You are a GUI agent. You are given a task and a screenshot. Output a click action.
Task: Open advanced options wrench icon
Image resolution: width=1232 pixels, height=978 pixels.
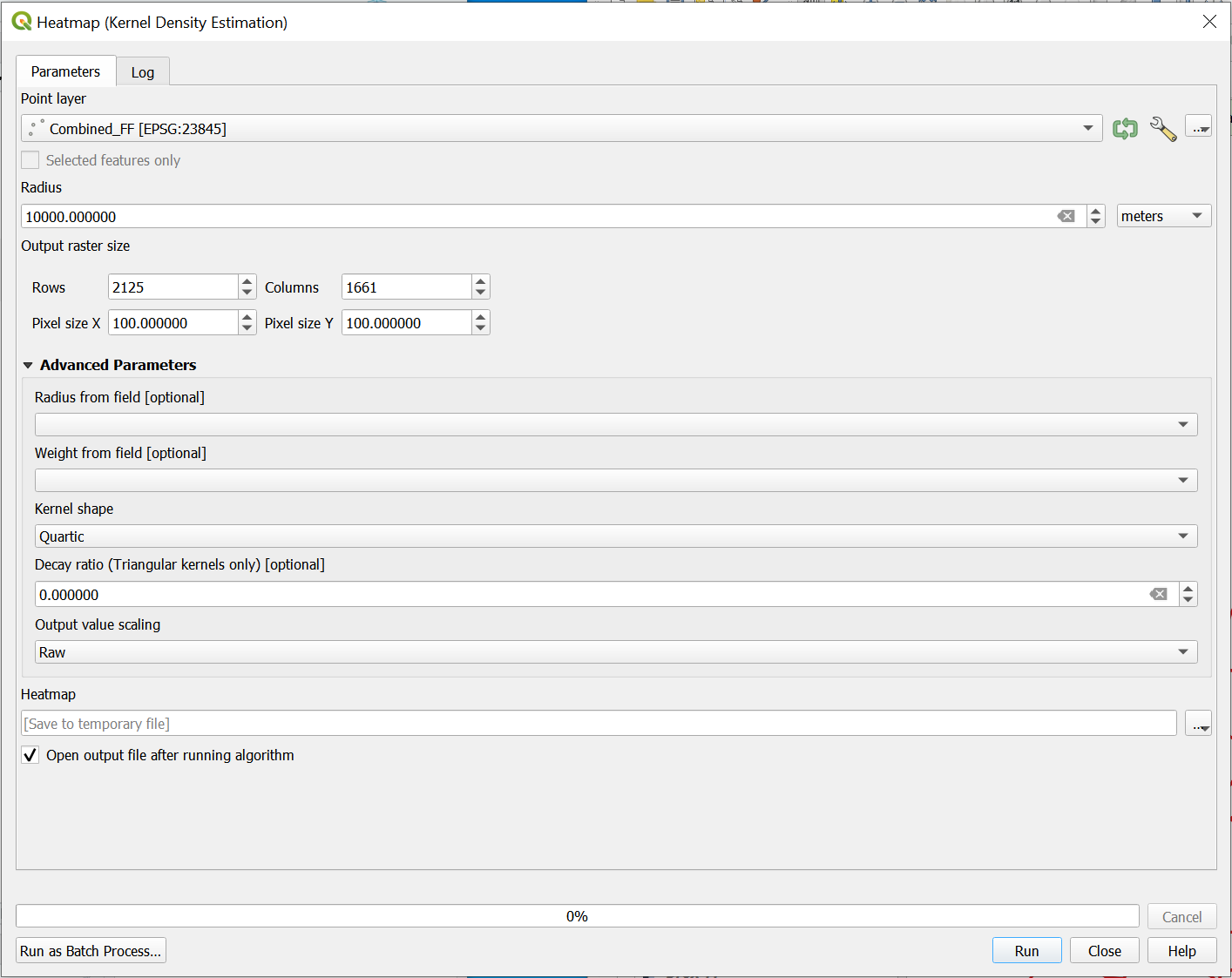(1162, 129)
